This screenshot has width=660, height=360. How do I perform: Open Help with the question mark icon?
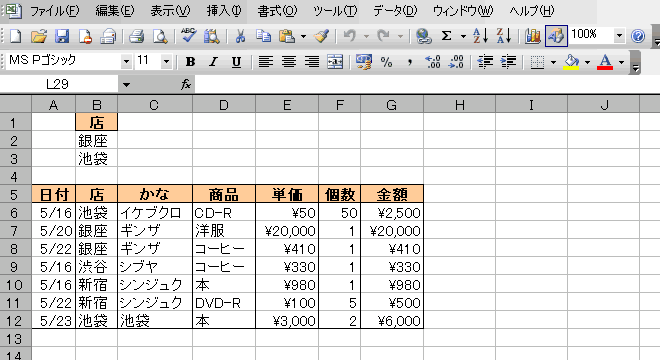638,36
